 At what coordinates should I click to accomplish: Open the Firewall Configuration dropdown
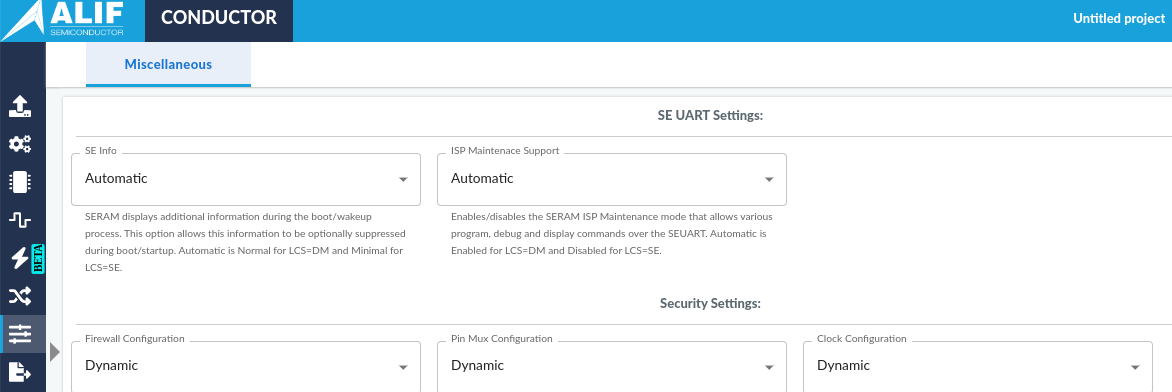pos(246,367)
